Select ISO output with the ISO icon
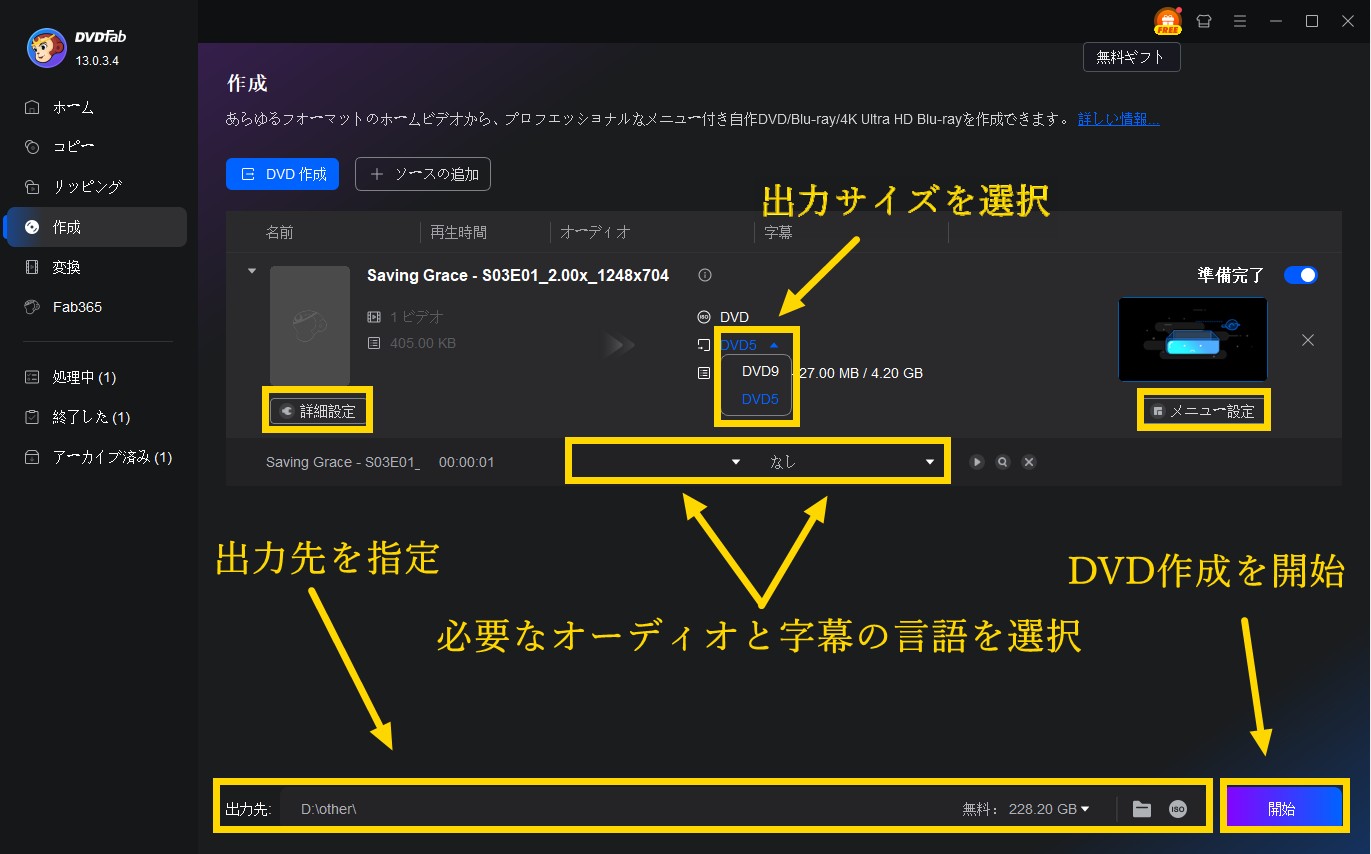The width and height of the screenshot is (1371, 854). (x=1178, y=809)
